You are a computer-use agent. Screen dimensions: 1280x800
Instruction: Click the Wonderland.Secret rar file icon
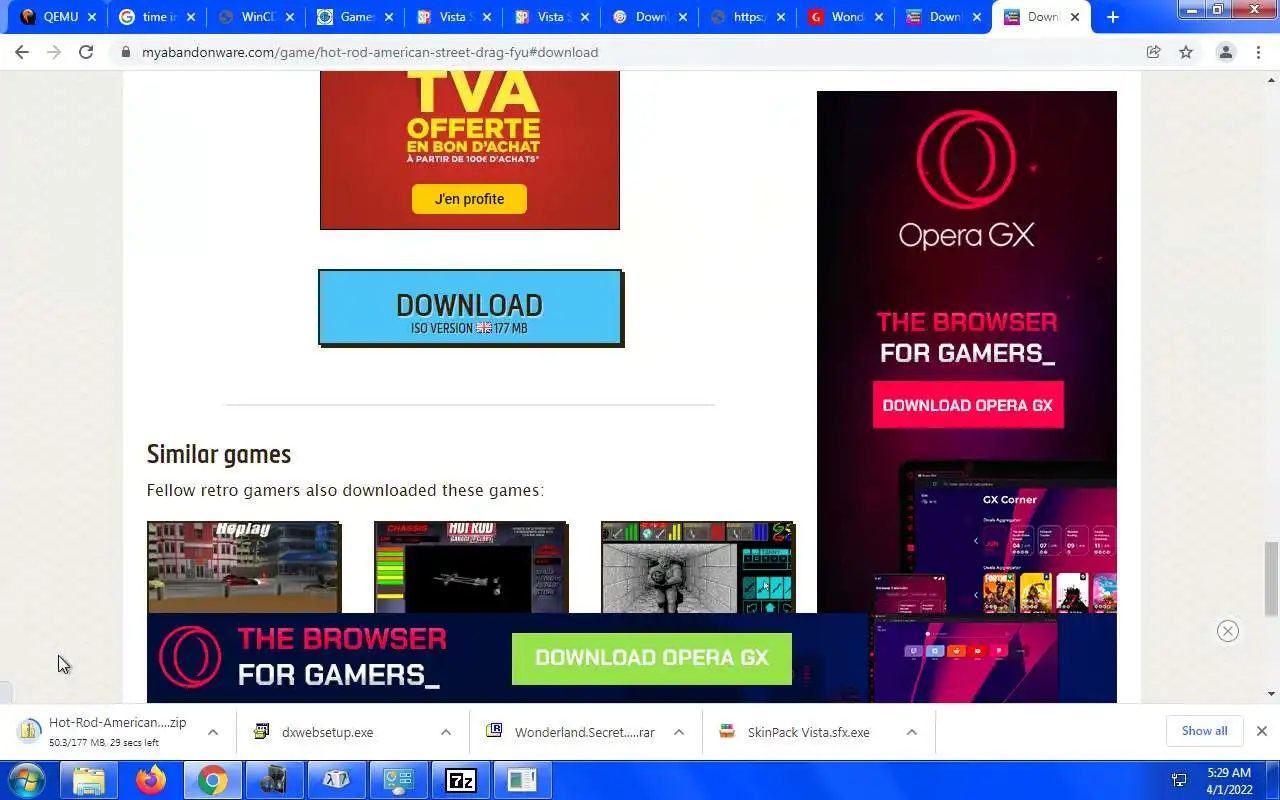pos(494,731)
